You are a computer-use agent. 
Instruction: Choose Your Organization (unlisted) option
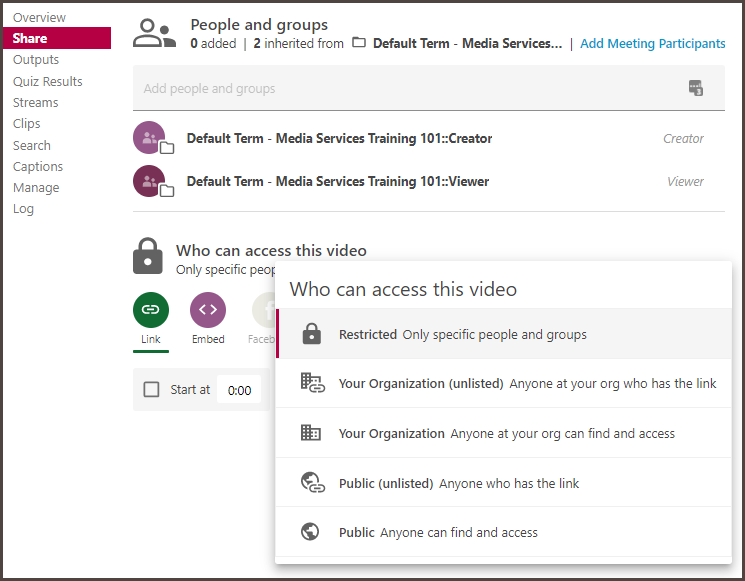click(x=527, y=383)
